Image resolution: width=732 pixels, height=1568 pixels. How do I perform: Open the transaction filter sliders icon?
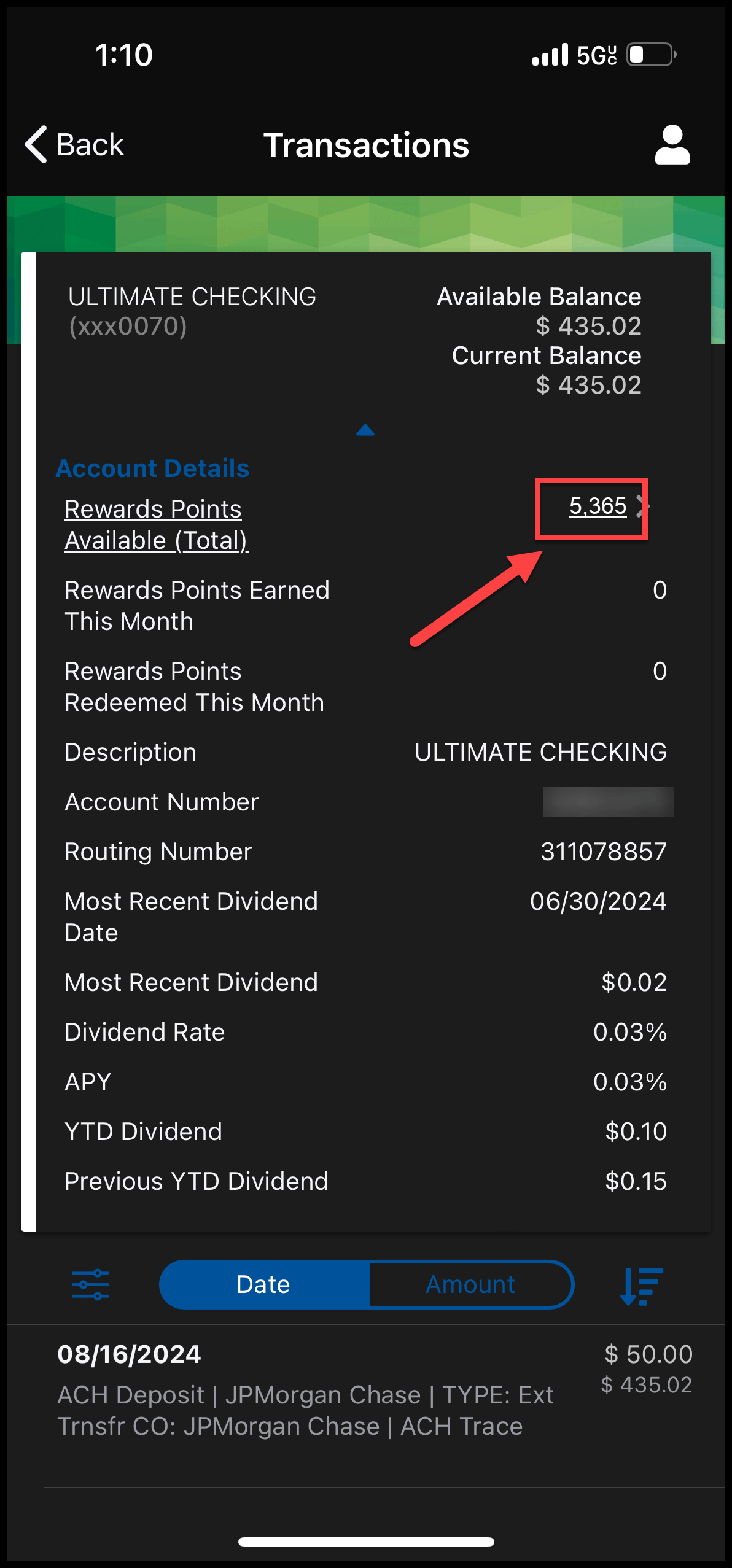pos(90,1284)
